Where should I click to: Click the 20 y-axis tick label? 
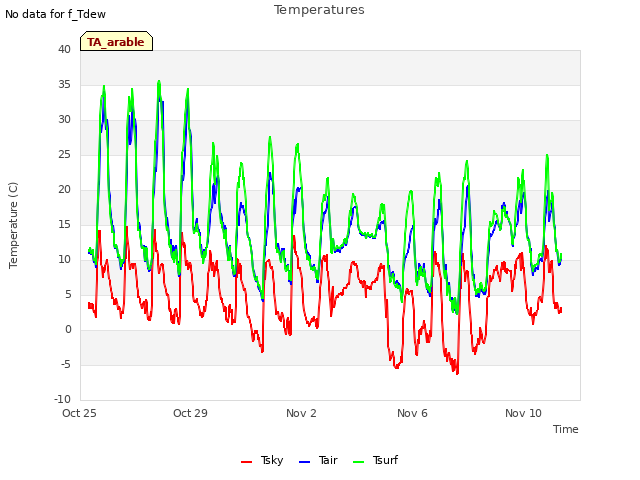tap(64, 189)
